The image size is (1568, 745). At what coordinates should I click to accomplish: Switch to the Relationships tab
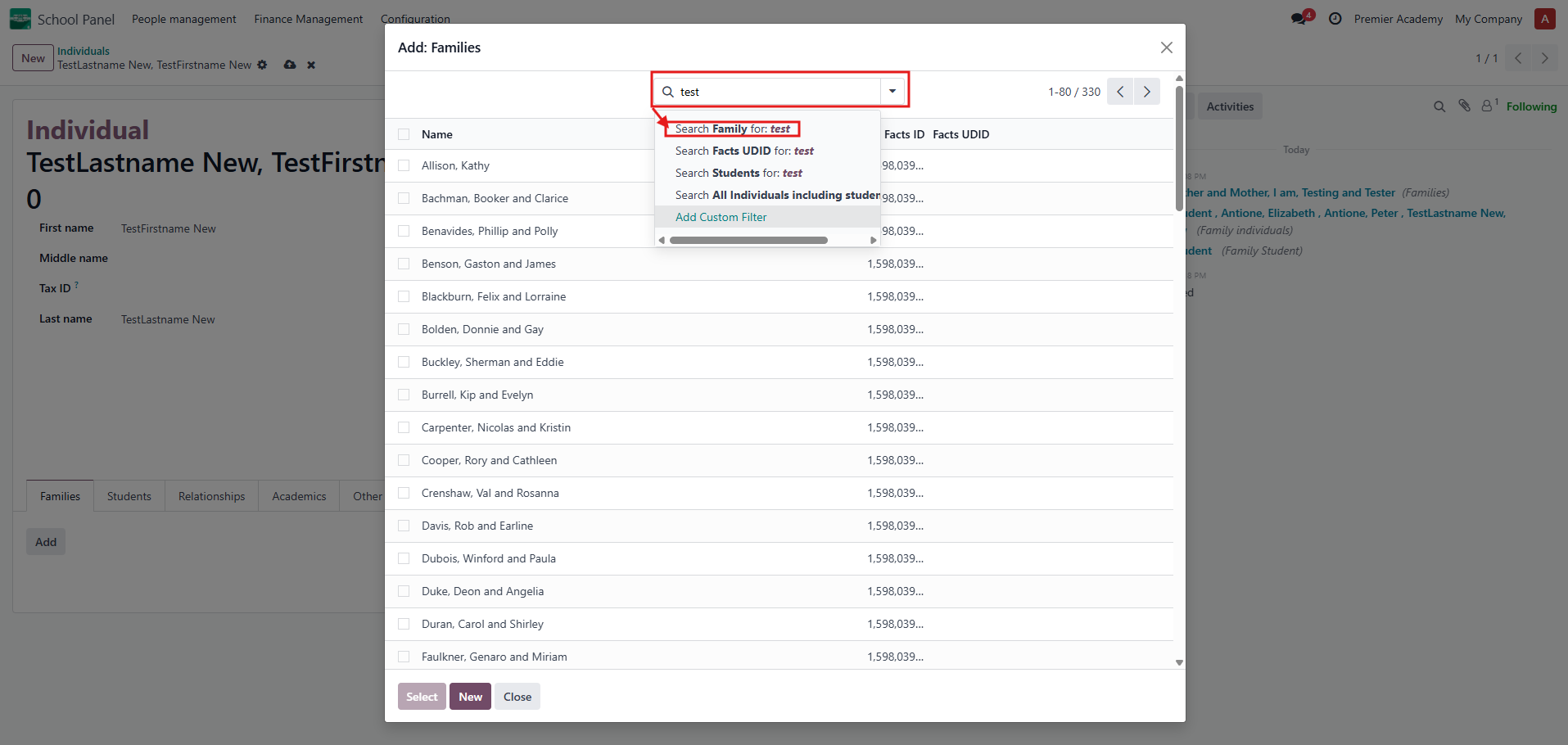pos(211,496)
